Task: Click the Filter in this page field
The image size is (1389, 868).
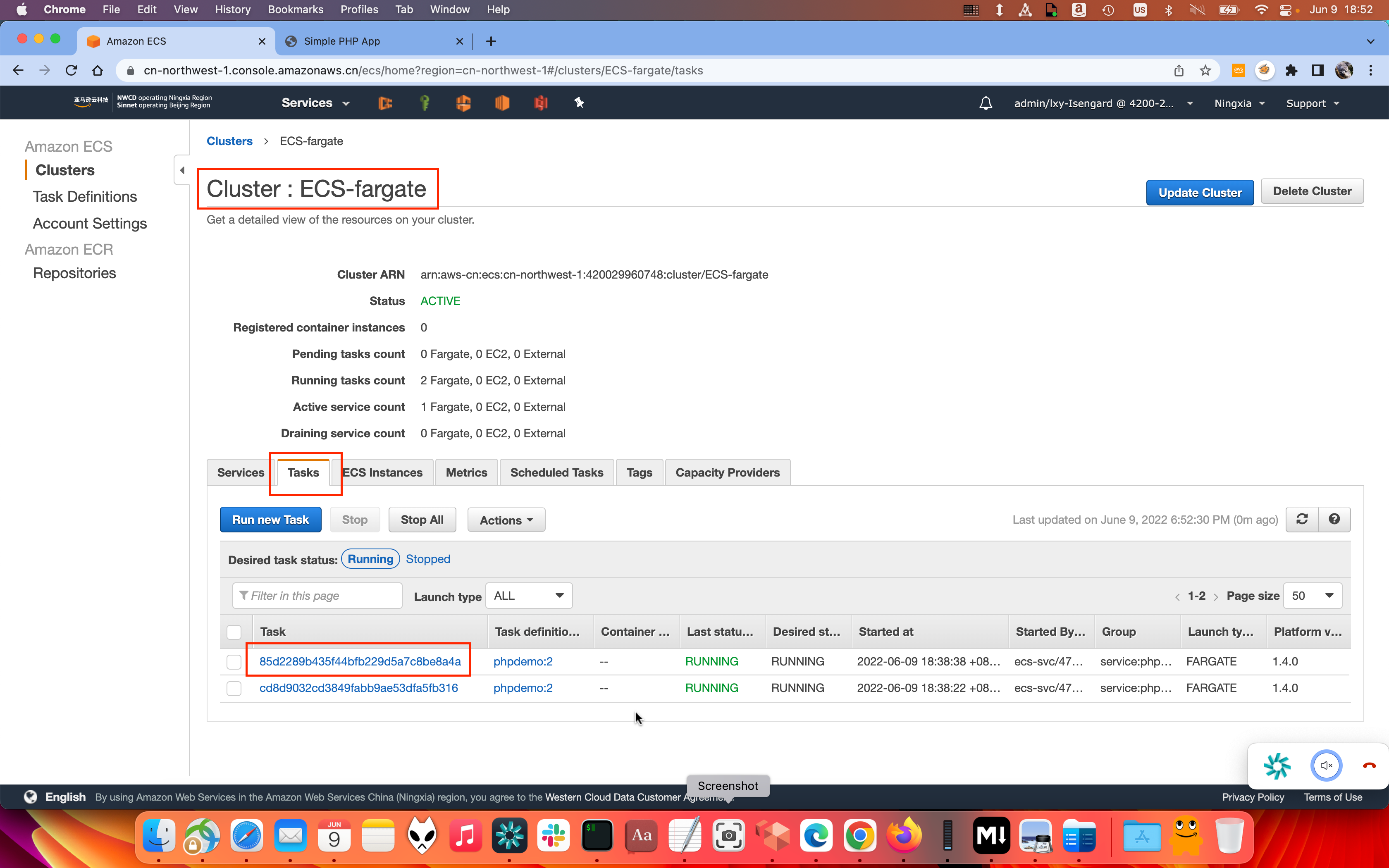Action: pyautogui.click(x=317, y=596)
